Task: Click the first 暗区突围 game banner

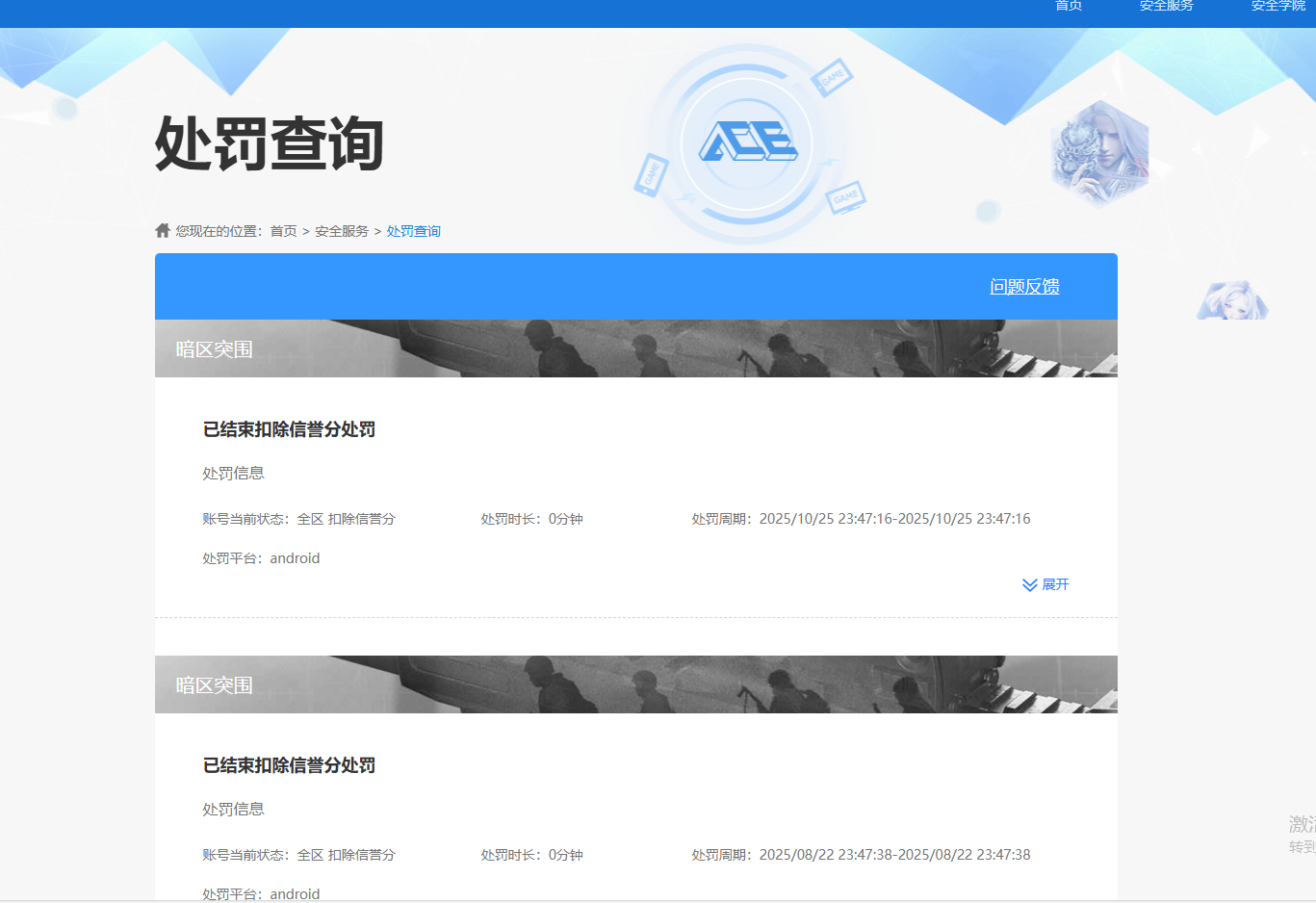Action: [x=636, y=348]
